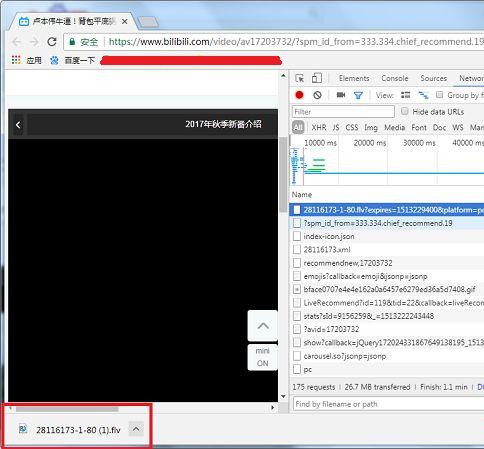Stop recording with the red record button
Viewport: 484px width, 449px height.
click(x=299, y=95)
